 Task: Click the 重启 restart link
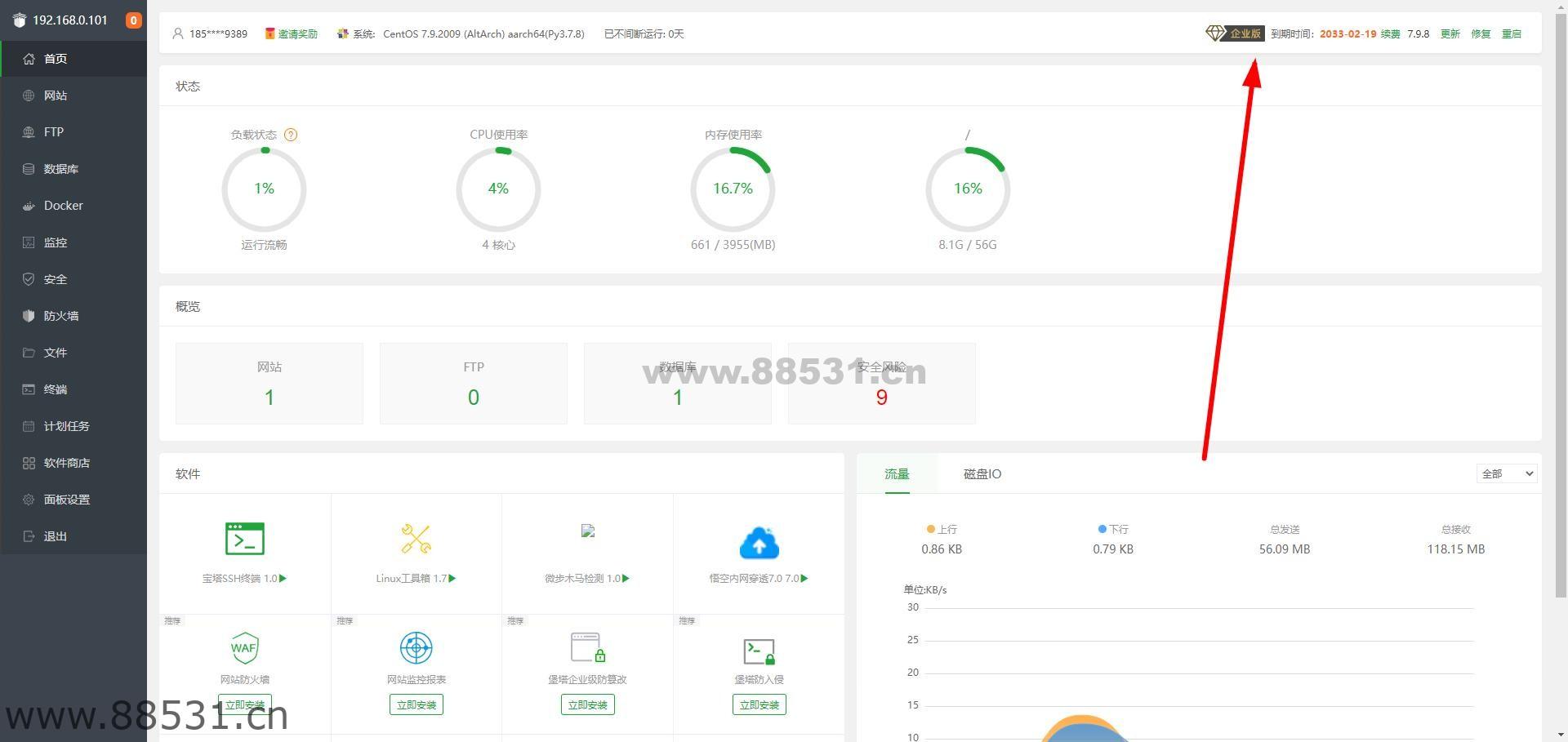(1512, 34)
